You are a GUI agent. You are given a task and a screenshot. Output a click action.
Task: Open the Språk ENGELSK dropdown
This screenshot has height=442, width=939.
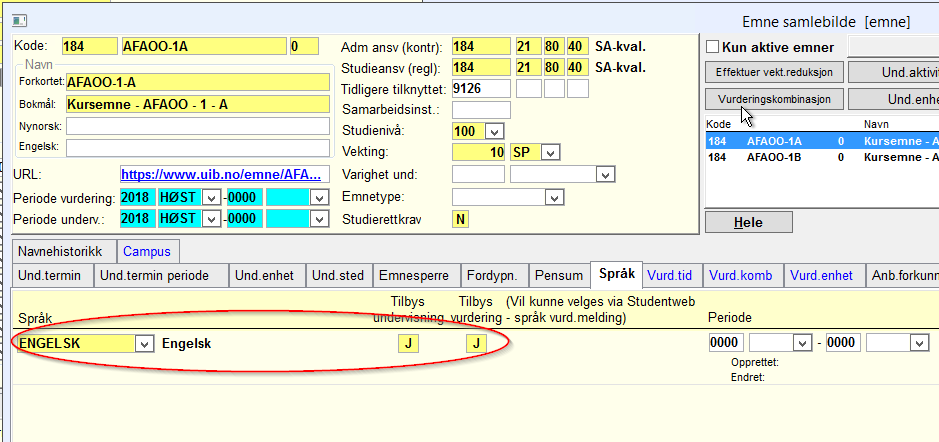pyautogui.click(x=144, y=343)
